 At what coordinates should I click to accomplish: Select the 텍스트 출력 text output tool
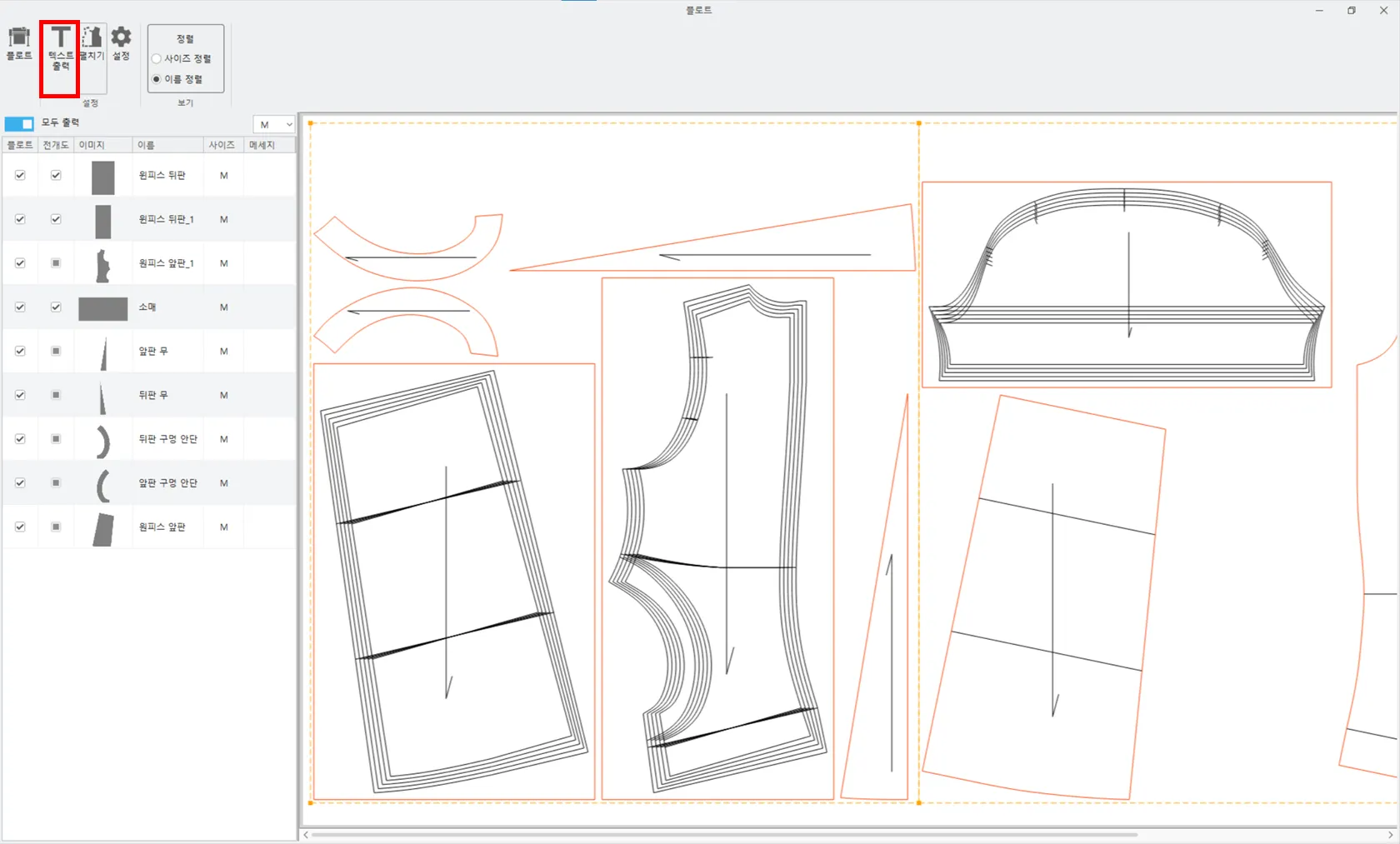pos(60,48)
